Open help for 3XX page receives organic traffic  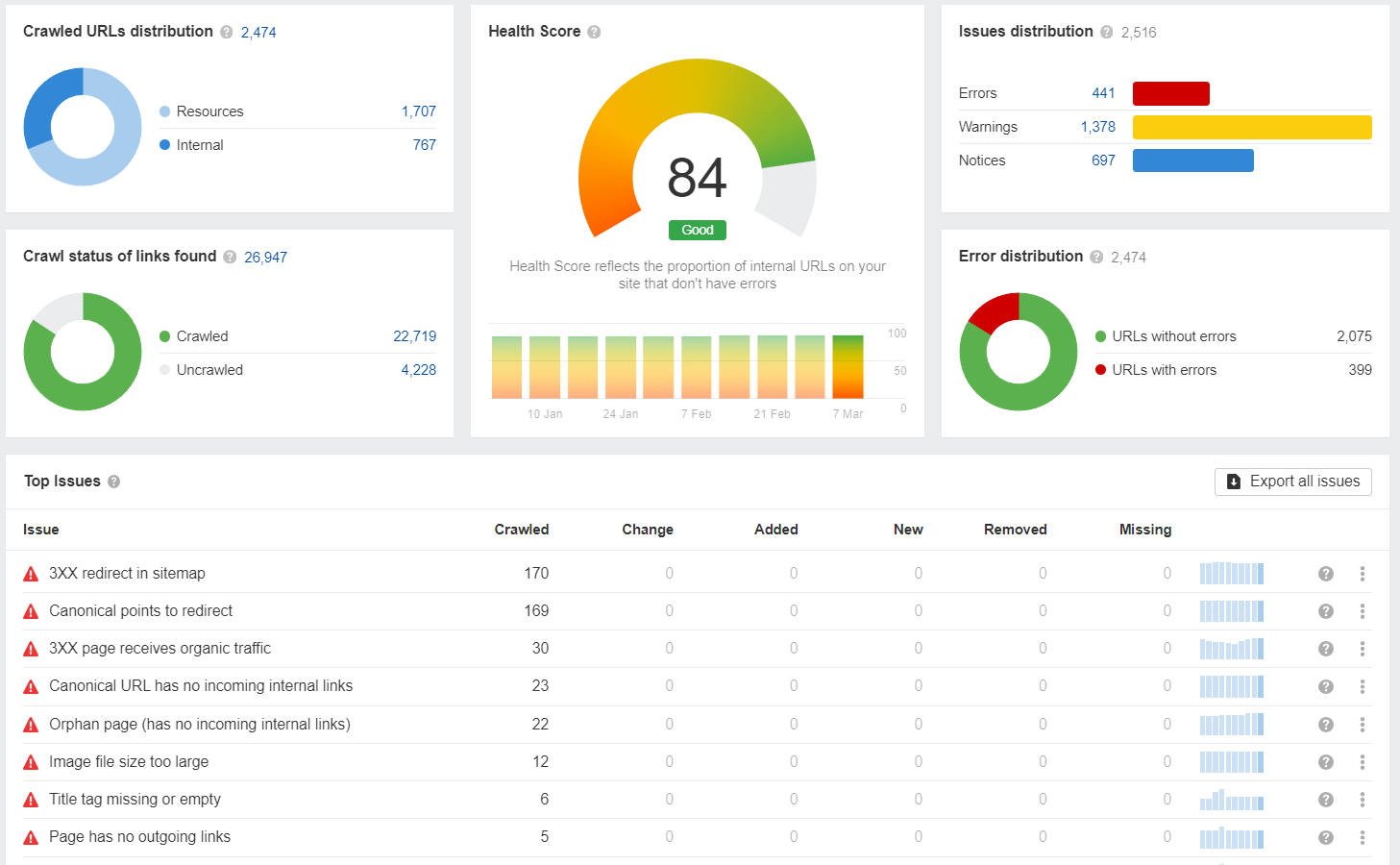pyautogui.click(x=1326, y=649)
